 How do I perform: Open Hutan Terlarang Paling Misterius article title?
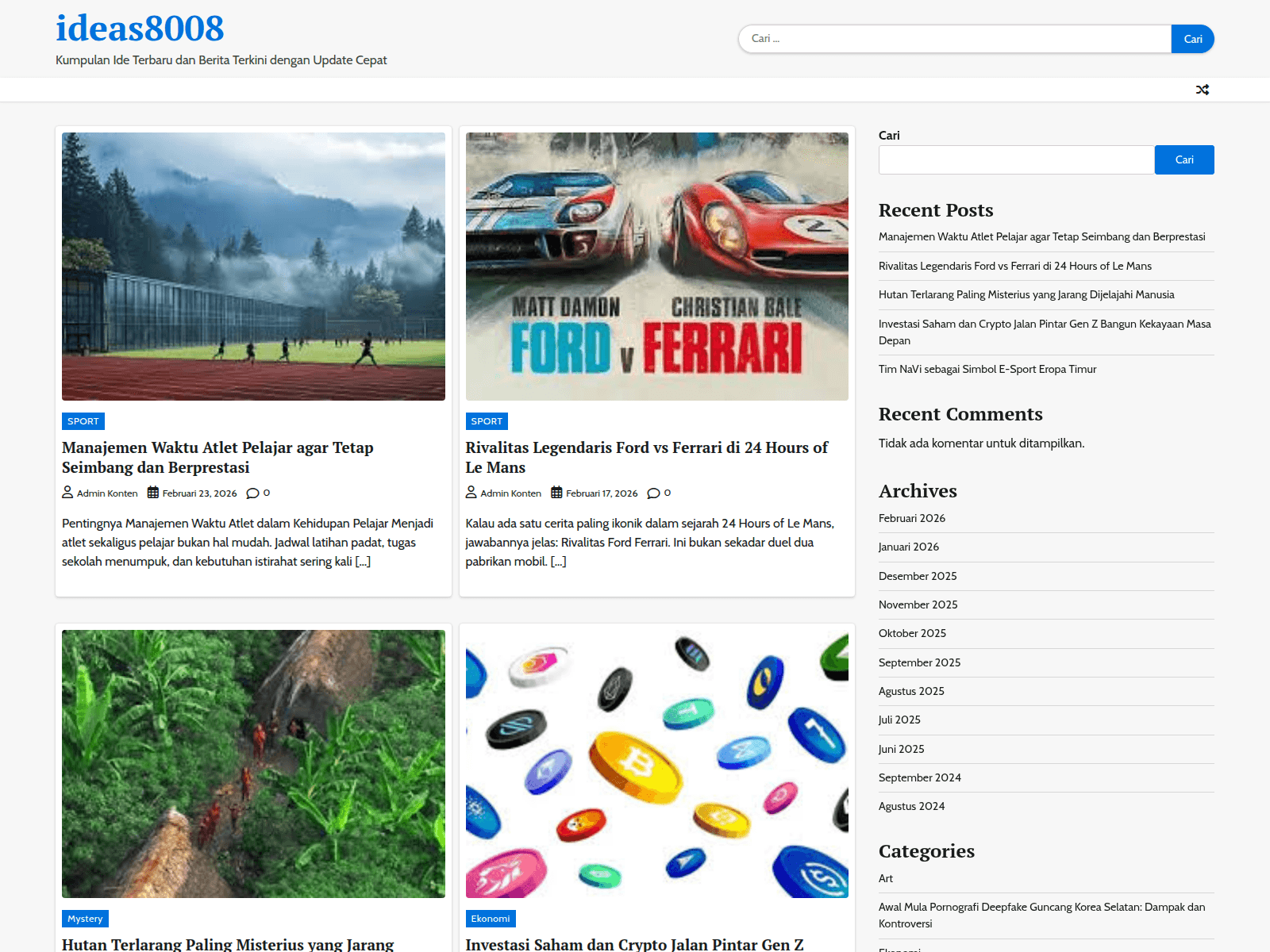click(x=228, y=944)
